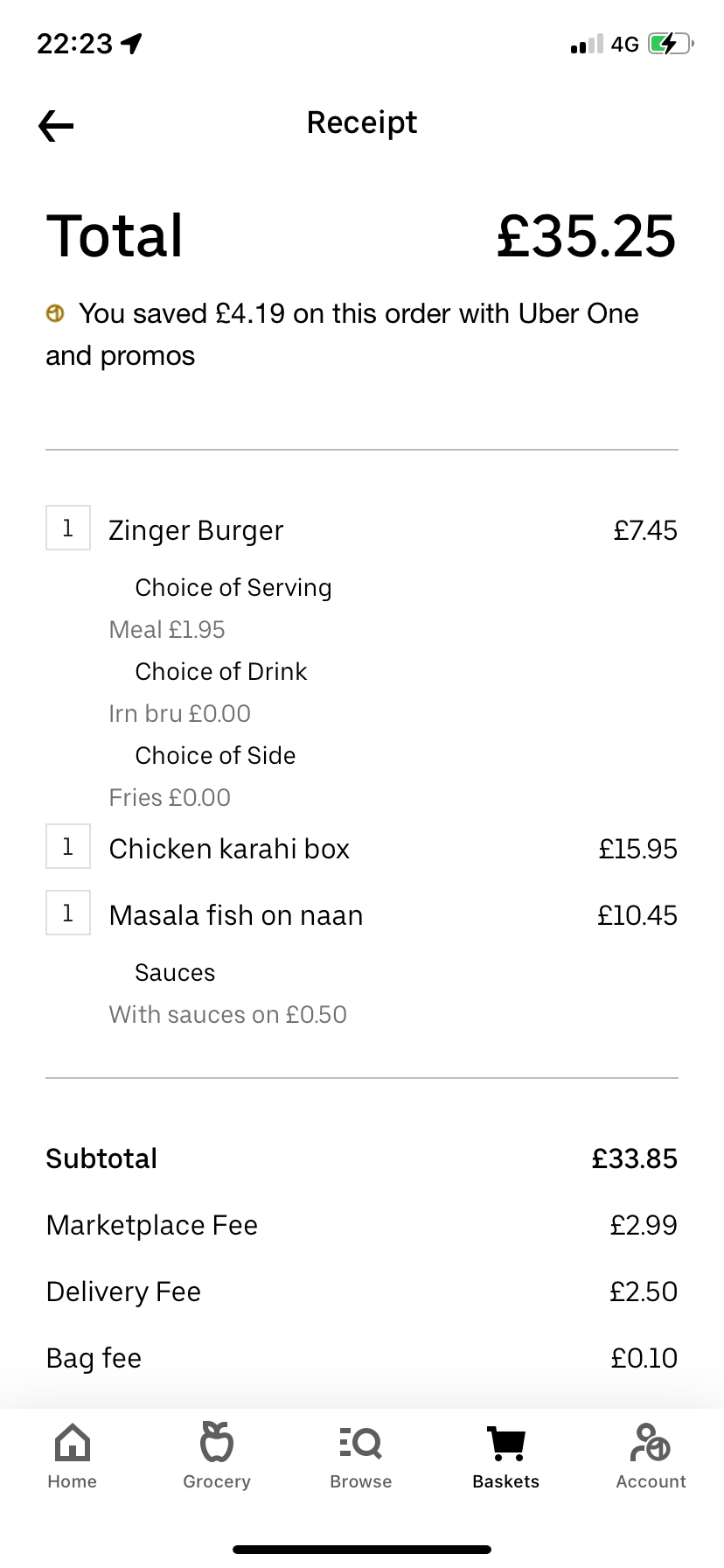Screen dimensions: 724x1568
Task: Tap the location arrow in status bar
Action: (x=132, y=44)
